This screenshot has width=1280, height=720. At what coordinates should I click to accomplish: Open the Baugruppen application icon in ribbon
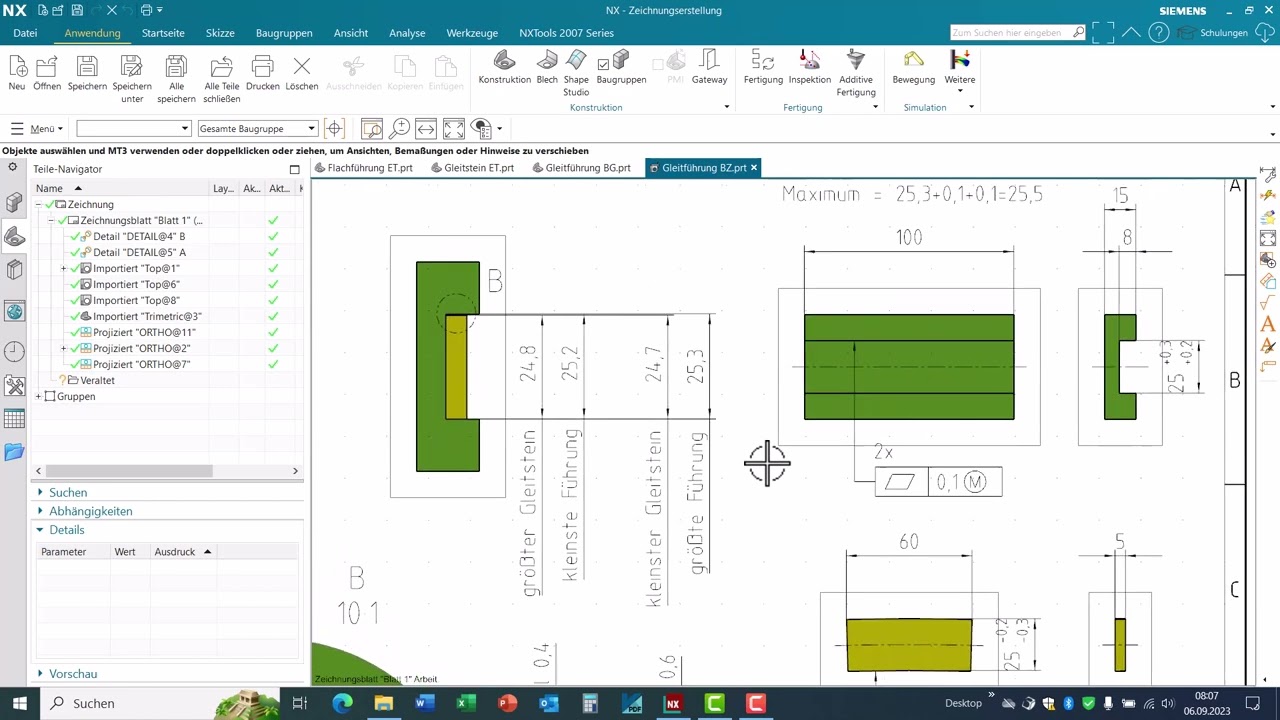pos(621,61)
